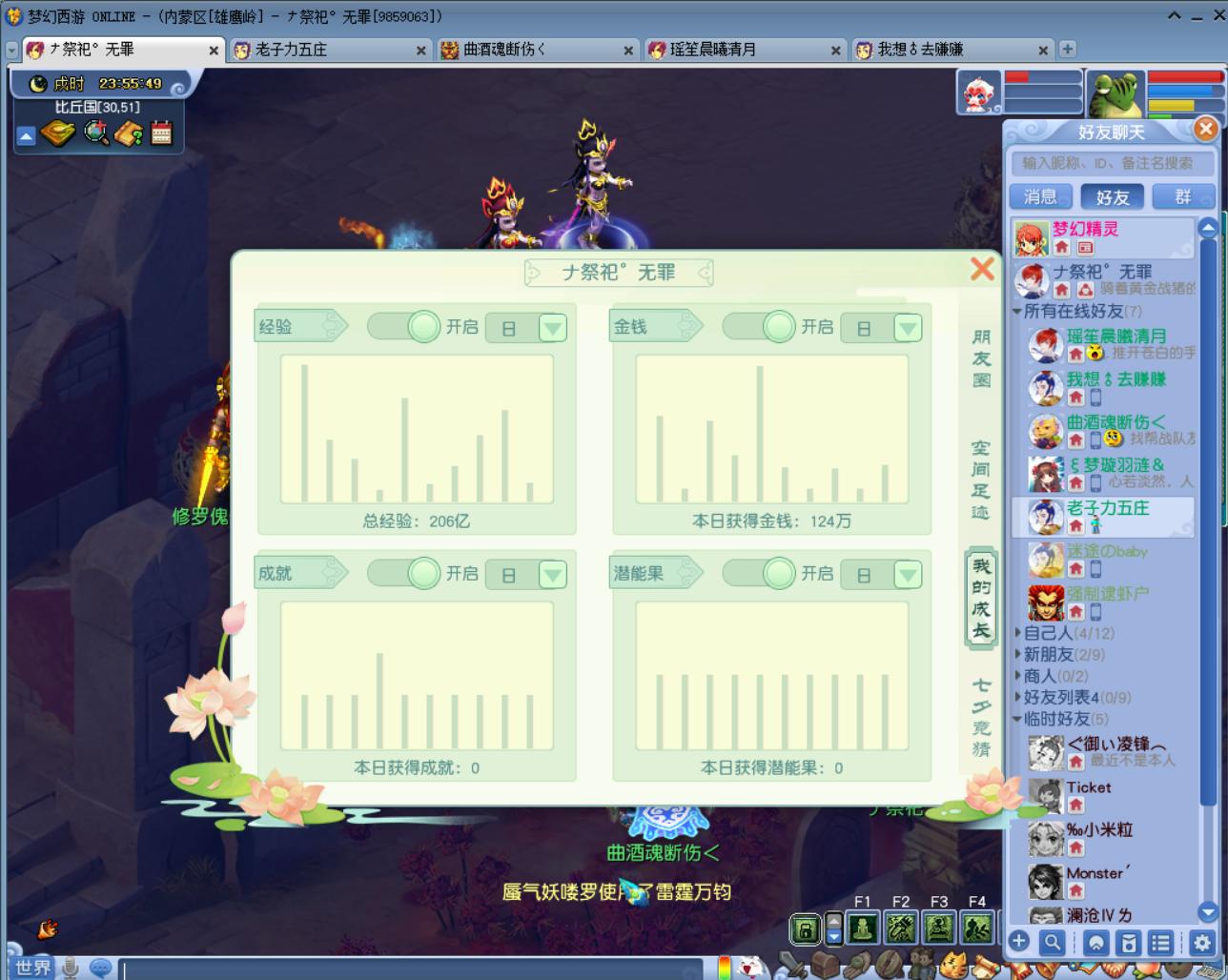
Task: Click the monkey character portrait
Action: (978, 93)
